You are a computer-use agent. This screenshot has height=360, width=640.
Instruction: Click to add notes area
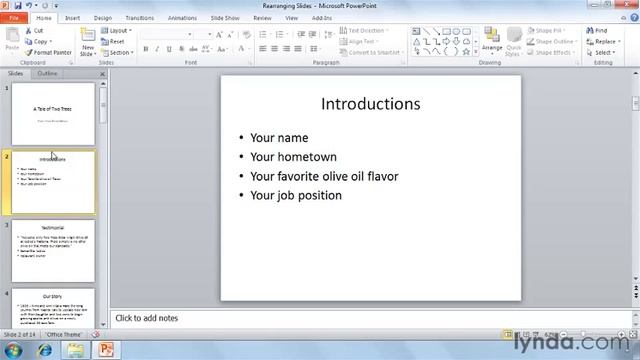point(371,318)
